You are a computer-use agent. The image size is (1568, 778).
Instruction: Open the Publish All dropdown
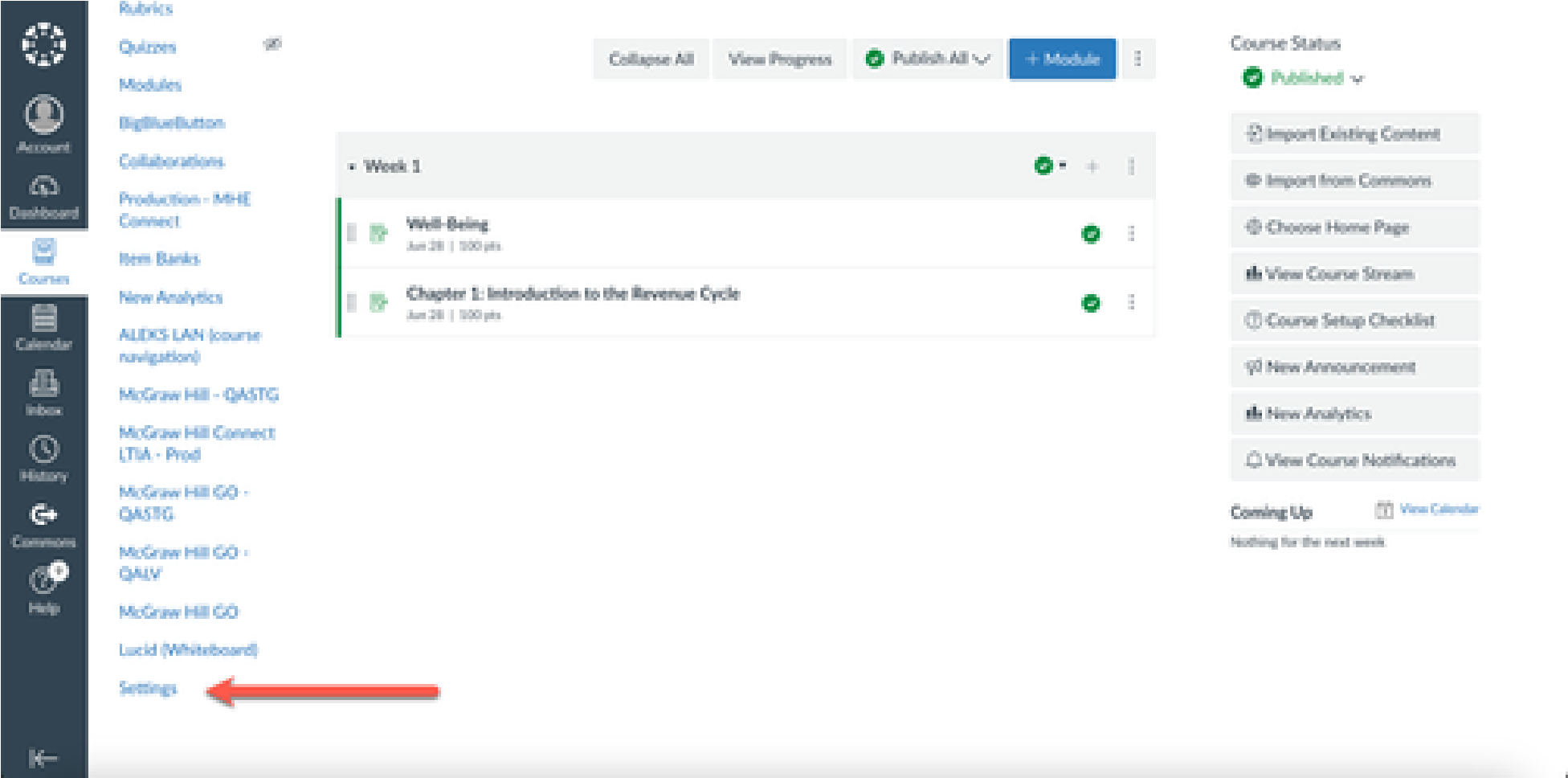tap(928, 59)
